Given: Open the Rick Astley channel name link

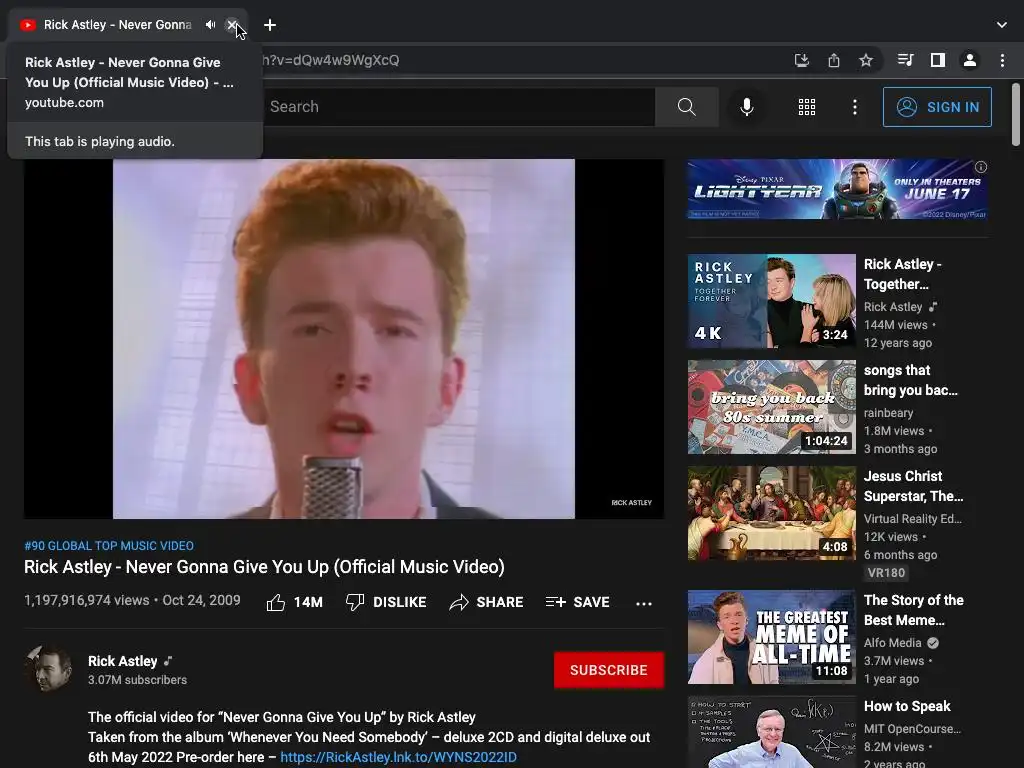Looking at the screenshot, I should [123, 661].
